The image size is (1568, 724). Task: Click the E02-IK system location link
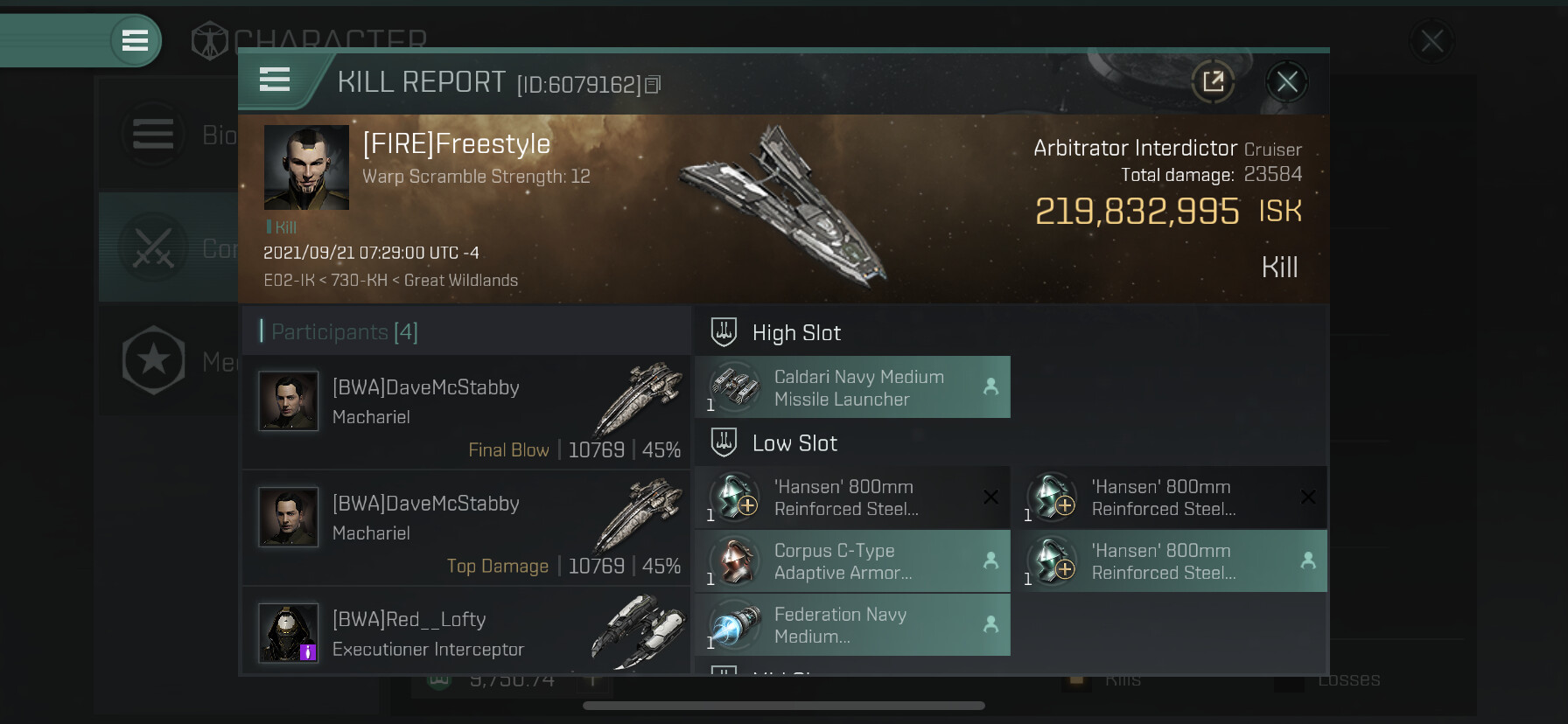tap(288, 281)
